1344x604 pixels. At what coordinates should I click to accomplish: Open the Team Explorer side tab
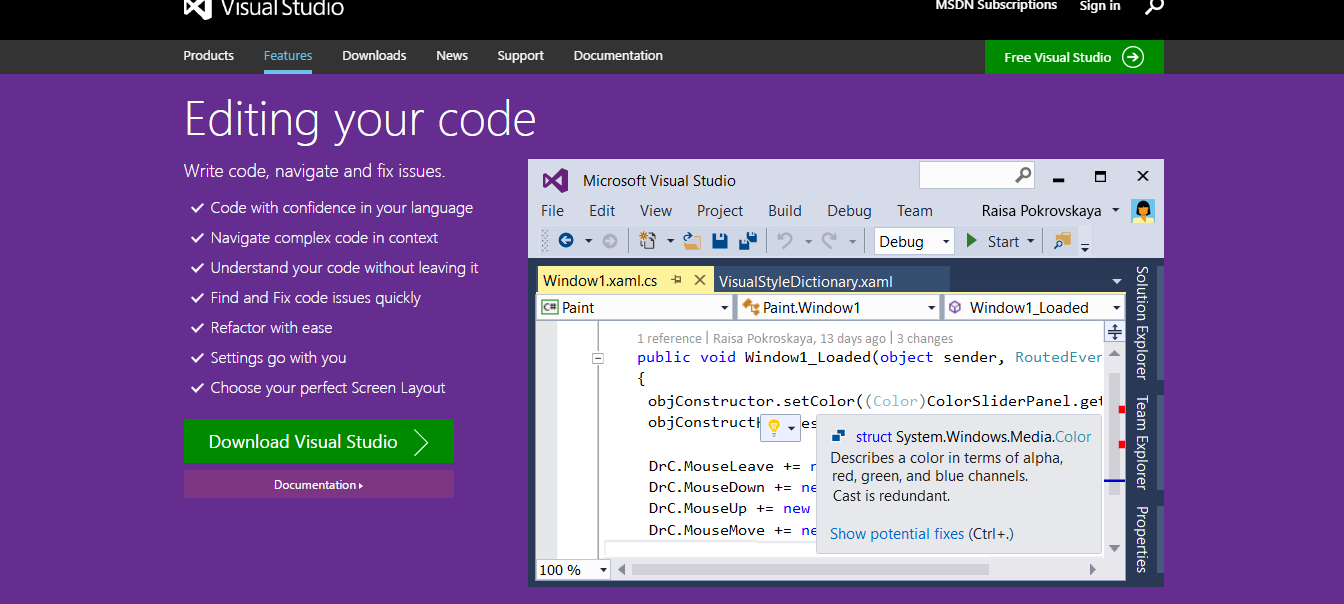[x=1141, y=442]
